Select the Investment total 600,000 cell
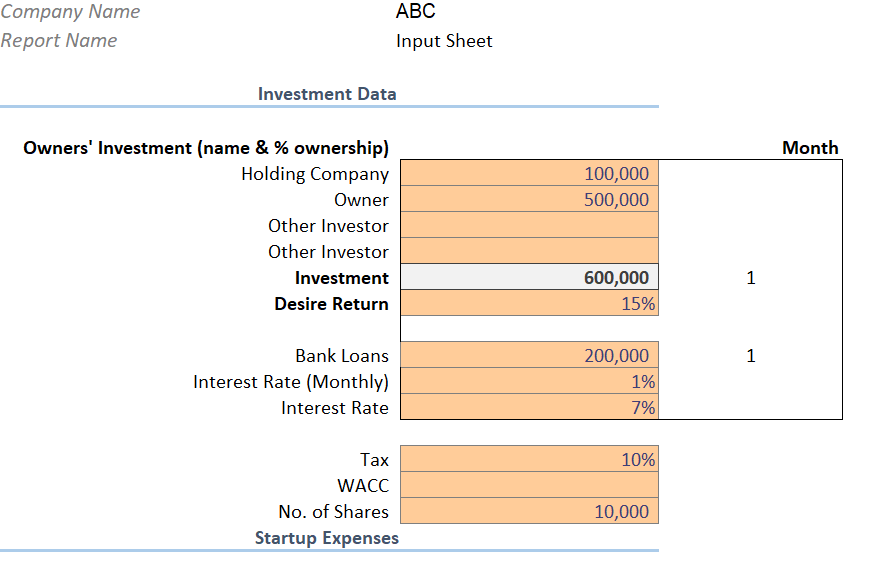The height and width of the screenshot is (568, 879). 529,277
